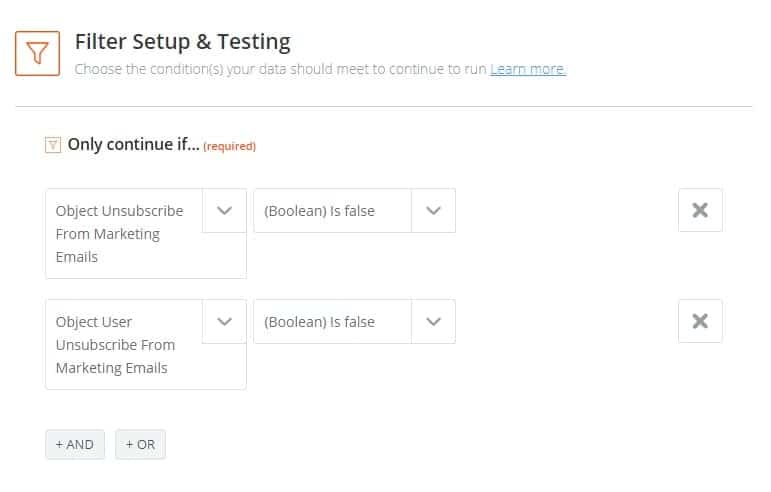
Task: Click the Choose the condition(s) description text
Action: [280, 69]
